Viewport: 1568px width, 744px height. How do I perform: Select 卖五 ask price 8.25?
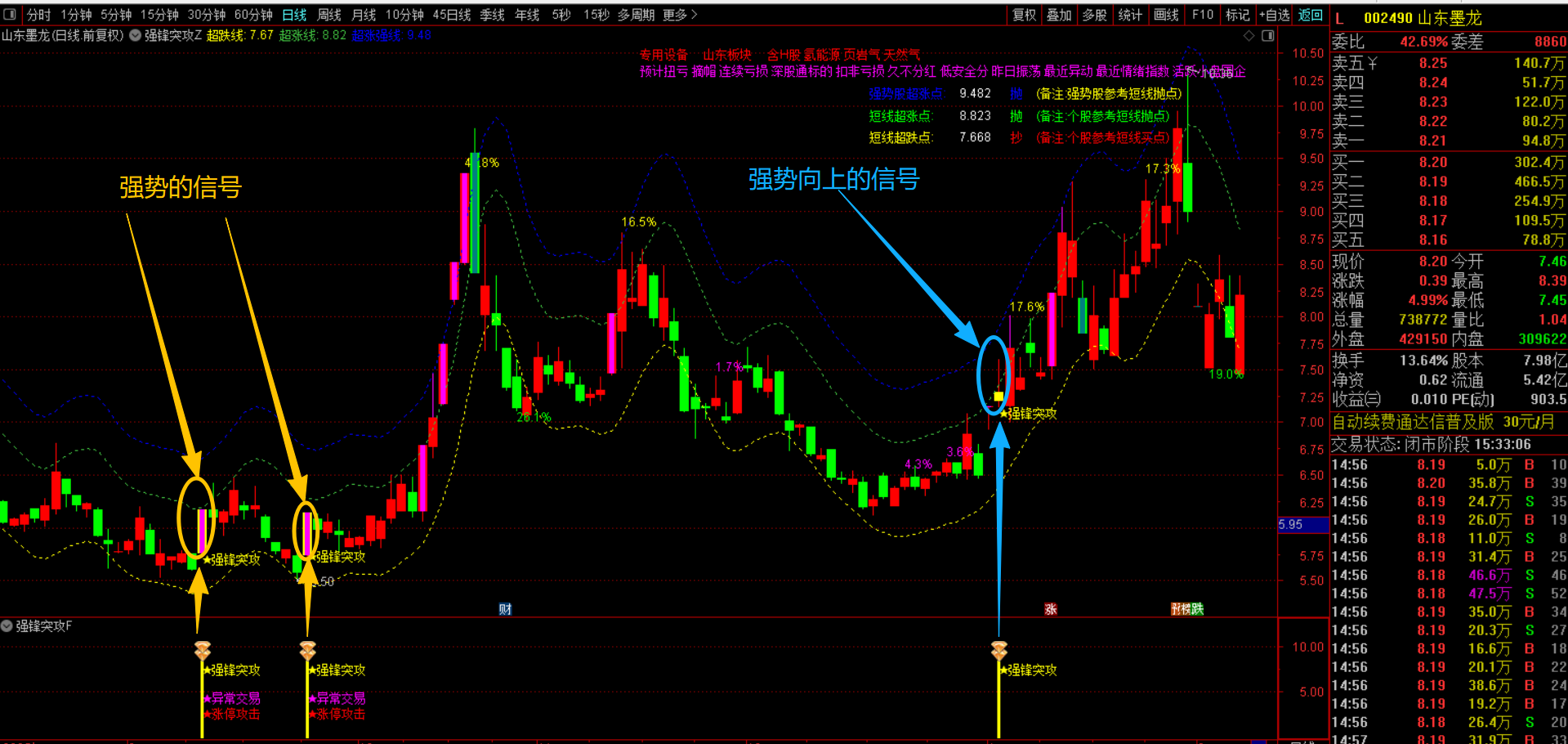click(x=1433, y=63)
